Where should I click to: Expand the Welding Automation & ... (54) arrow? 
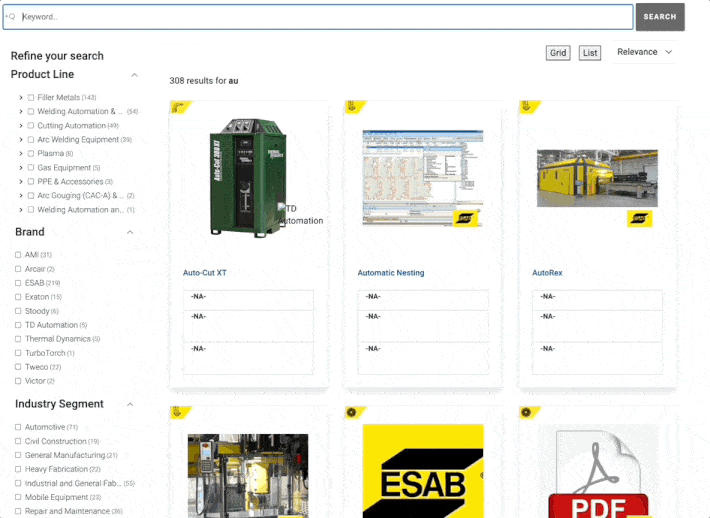click(x=21, y=111)
